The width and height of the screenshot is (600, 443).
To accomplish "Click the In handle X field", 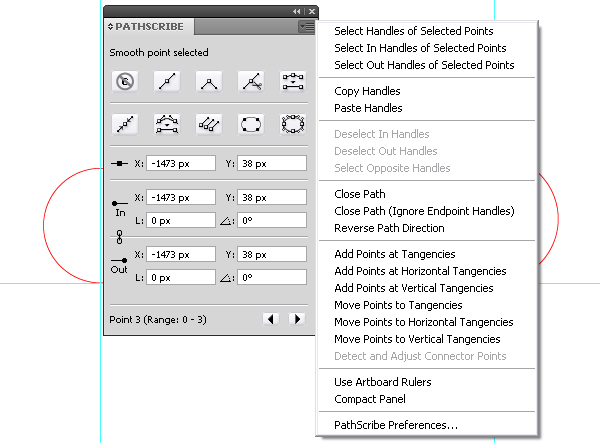I will tap(181, 197).
